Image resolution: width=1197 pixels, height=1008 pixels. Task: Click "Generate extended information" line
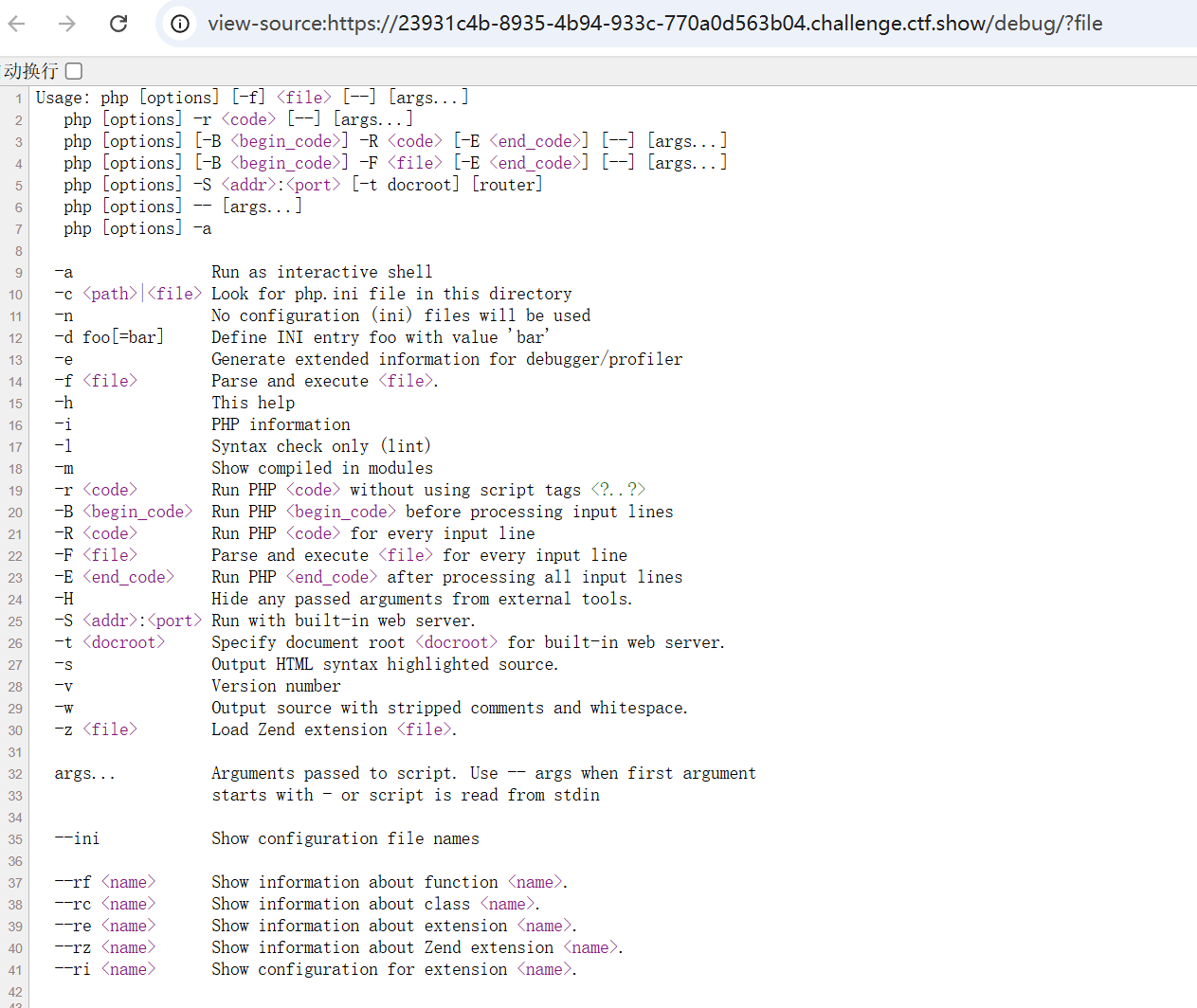pyautogui.click(x=447, y=359)
